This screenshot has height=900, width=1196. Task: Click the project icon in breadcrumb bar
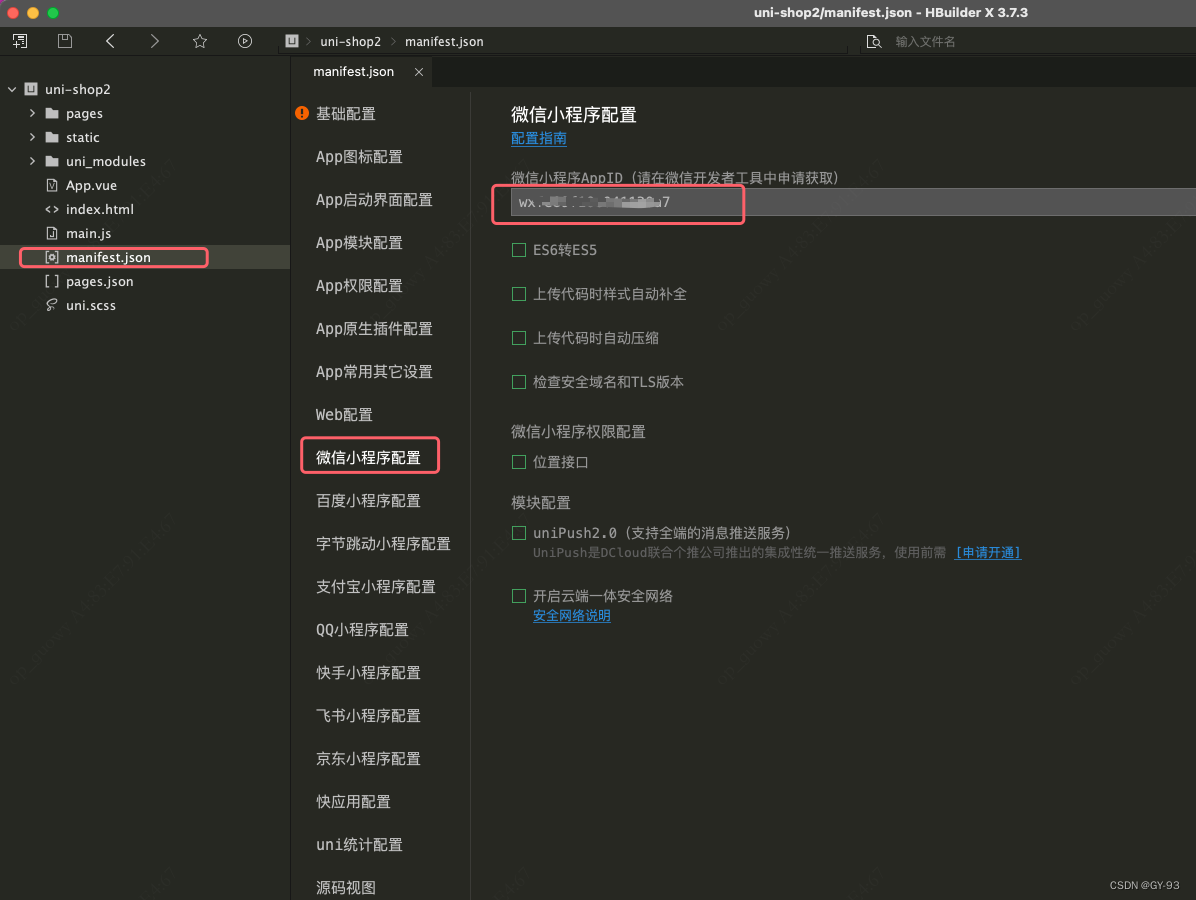click(x=291, y=41)
